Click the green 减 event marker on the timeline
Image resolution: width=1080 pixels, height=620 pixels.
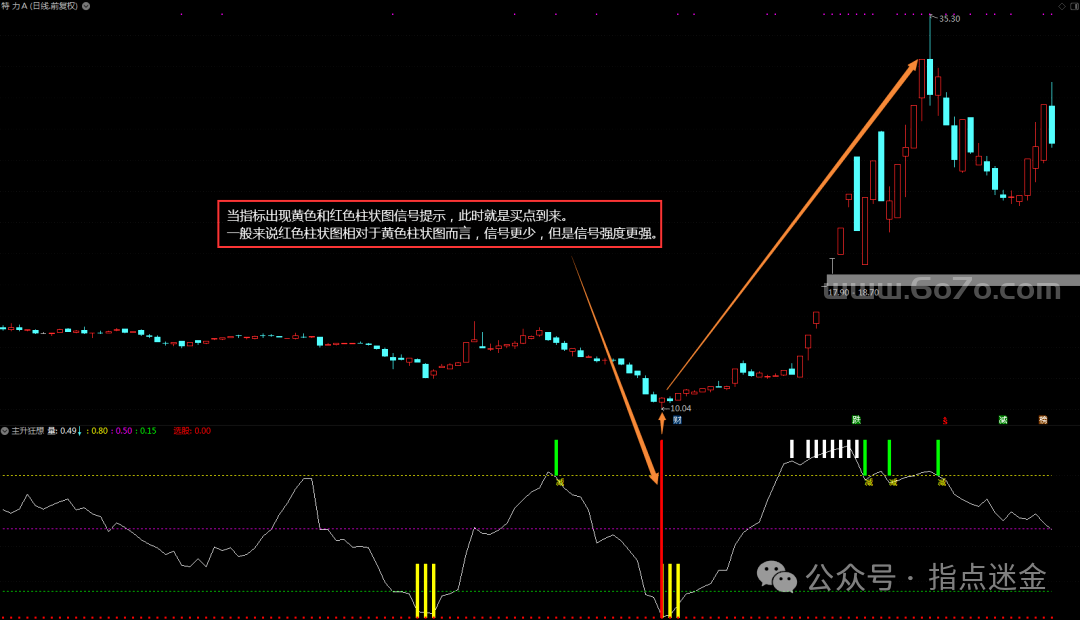tap(1002, 420)
